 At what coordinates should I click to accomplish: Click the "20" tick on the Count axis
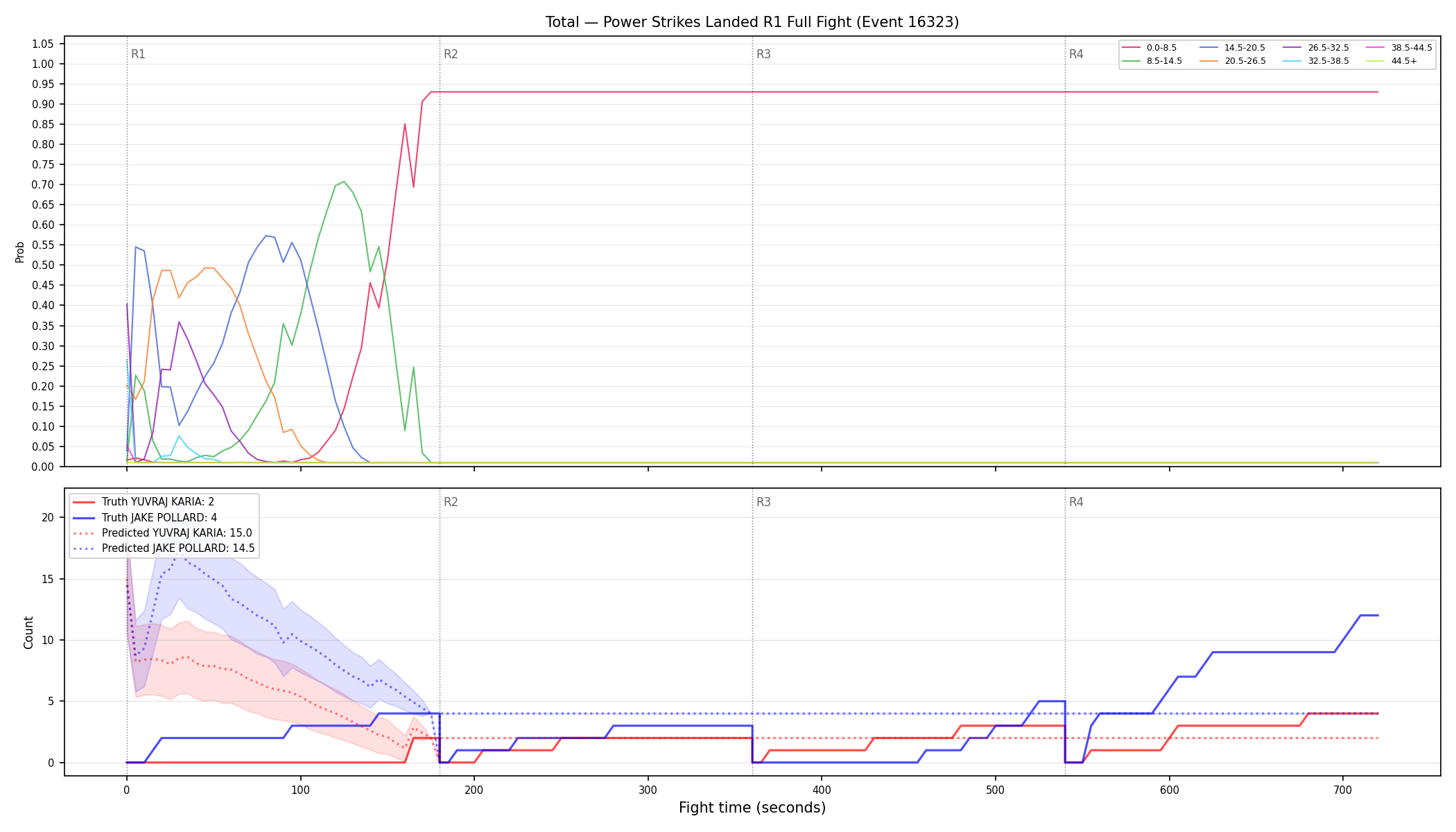click(x=48, y=518)
